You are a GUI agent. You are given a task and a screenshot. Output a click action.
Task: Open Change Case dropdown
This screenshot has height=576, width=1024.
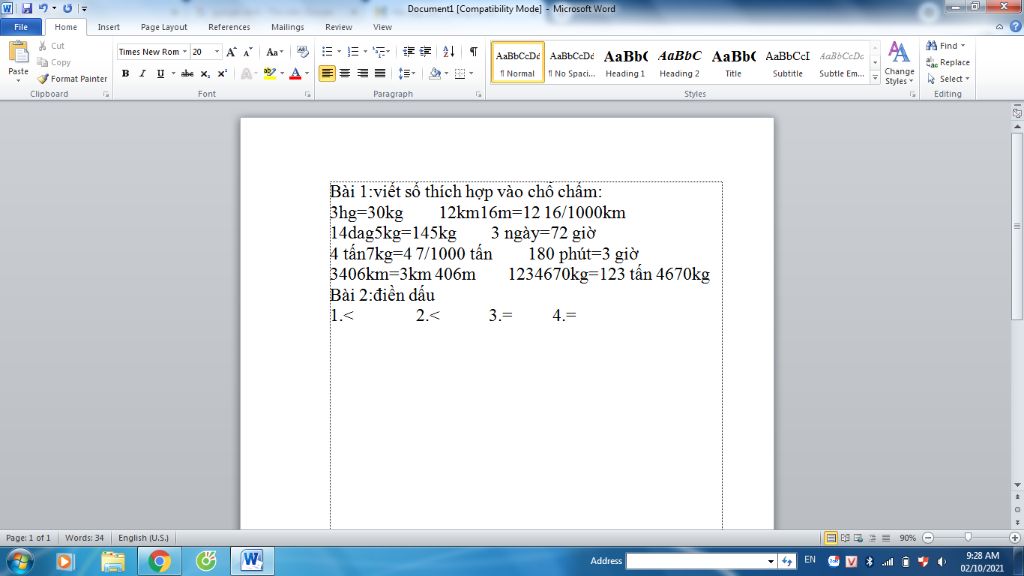tap(274, 52)
